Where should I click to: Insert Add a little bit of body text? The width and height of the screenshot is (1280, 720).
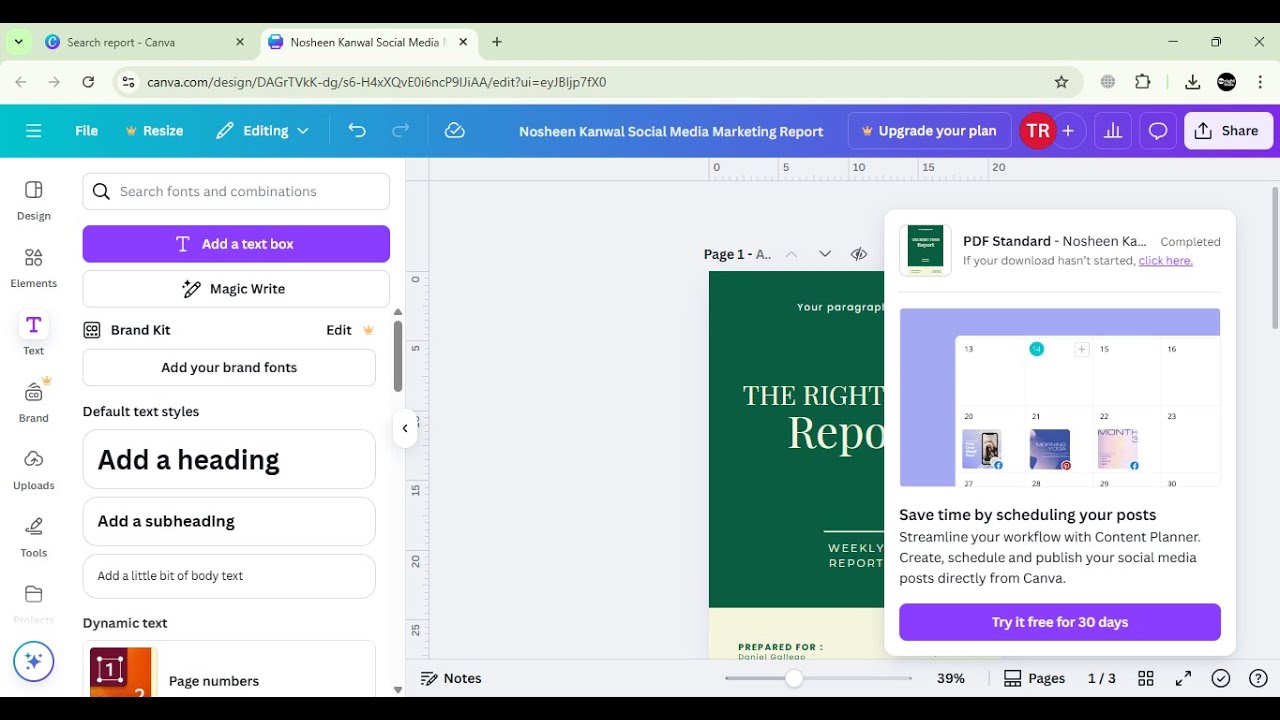[229, 576]
